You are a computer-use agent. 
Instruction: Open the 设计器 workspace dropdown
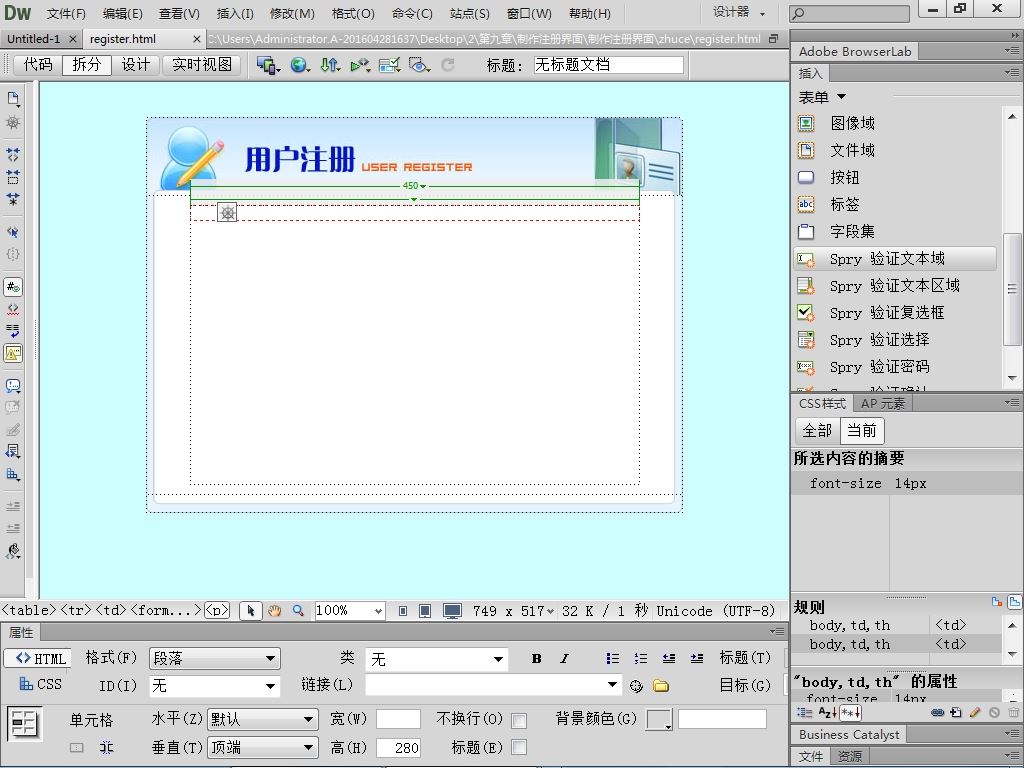point(739,12)
